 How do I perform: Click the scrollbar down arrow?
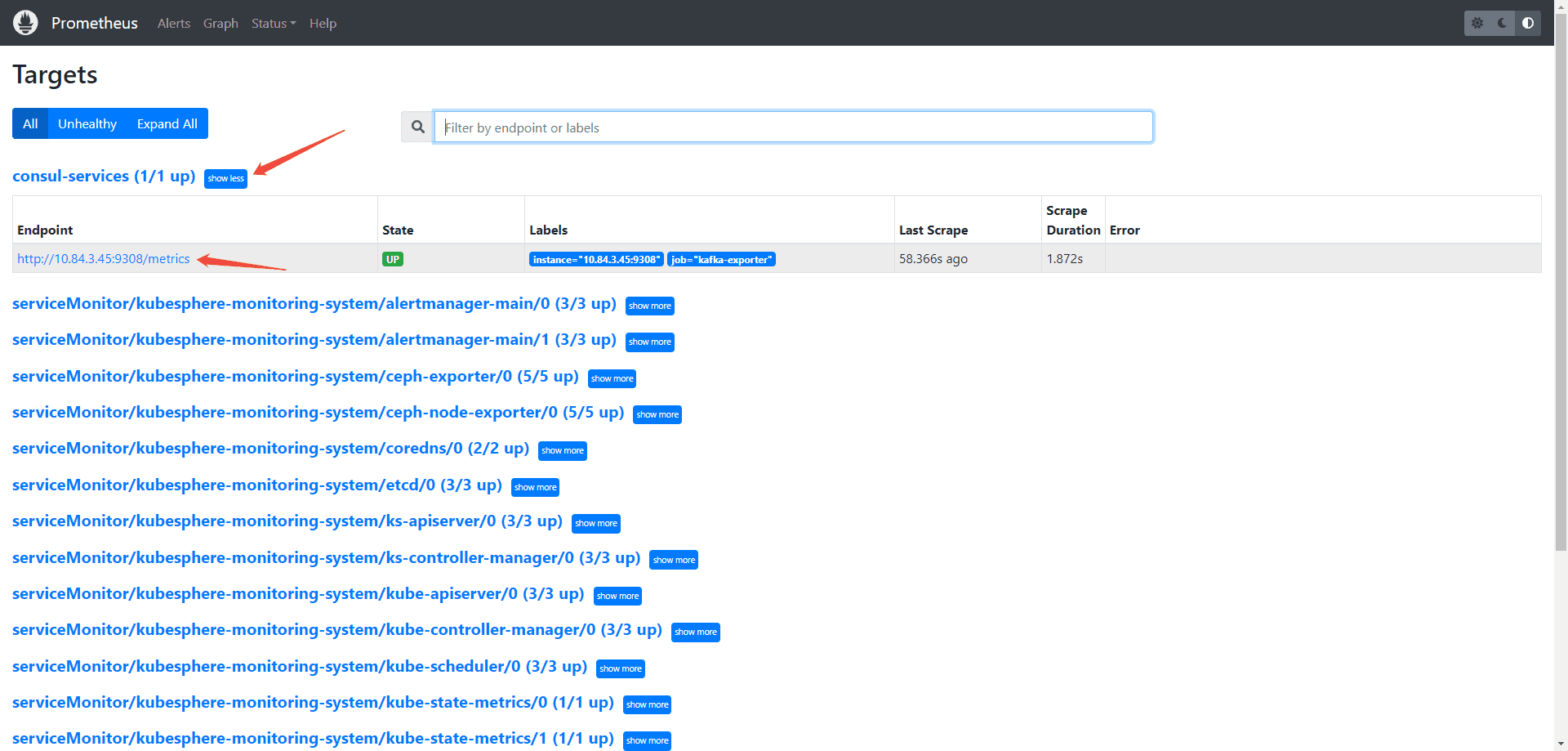(1561, 744)
